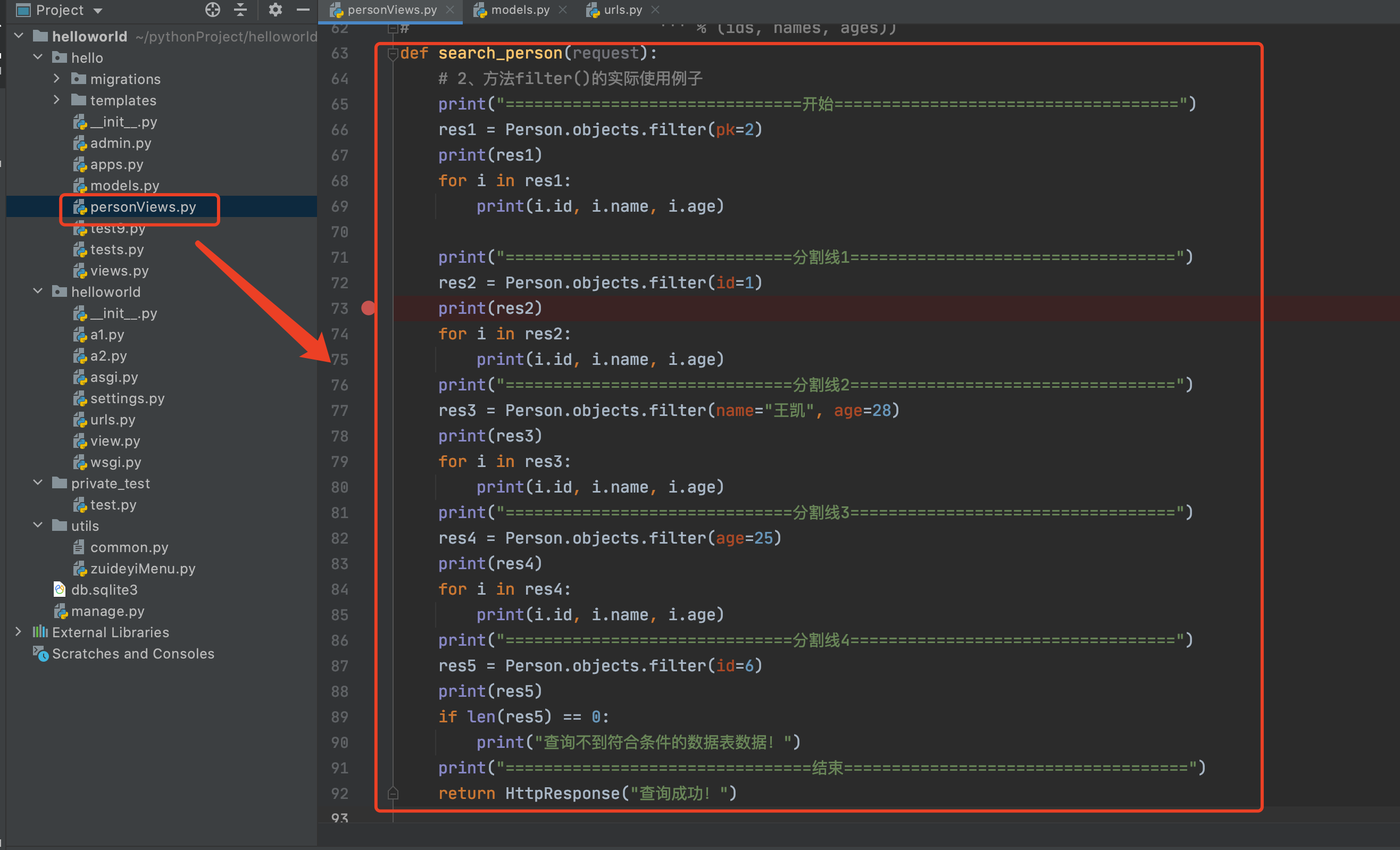Click the collapse all icon in Project toolbar

[241, 10]
